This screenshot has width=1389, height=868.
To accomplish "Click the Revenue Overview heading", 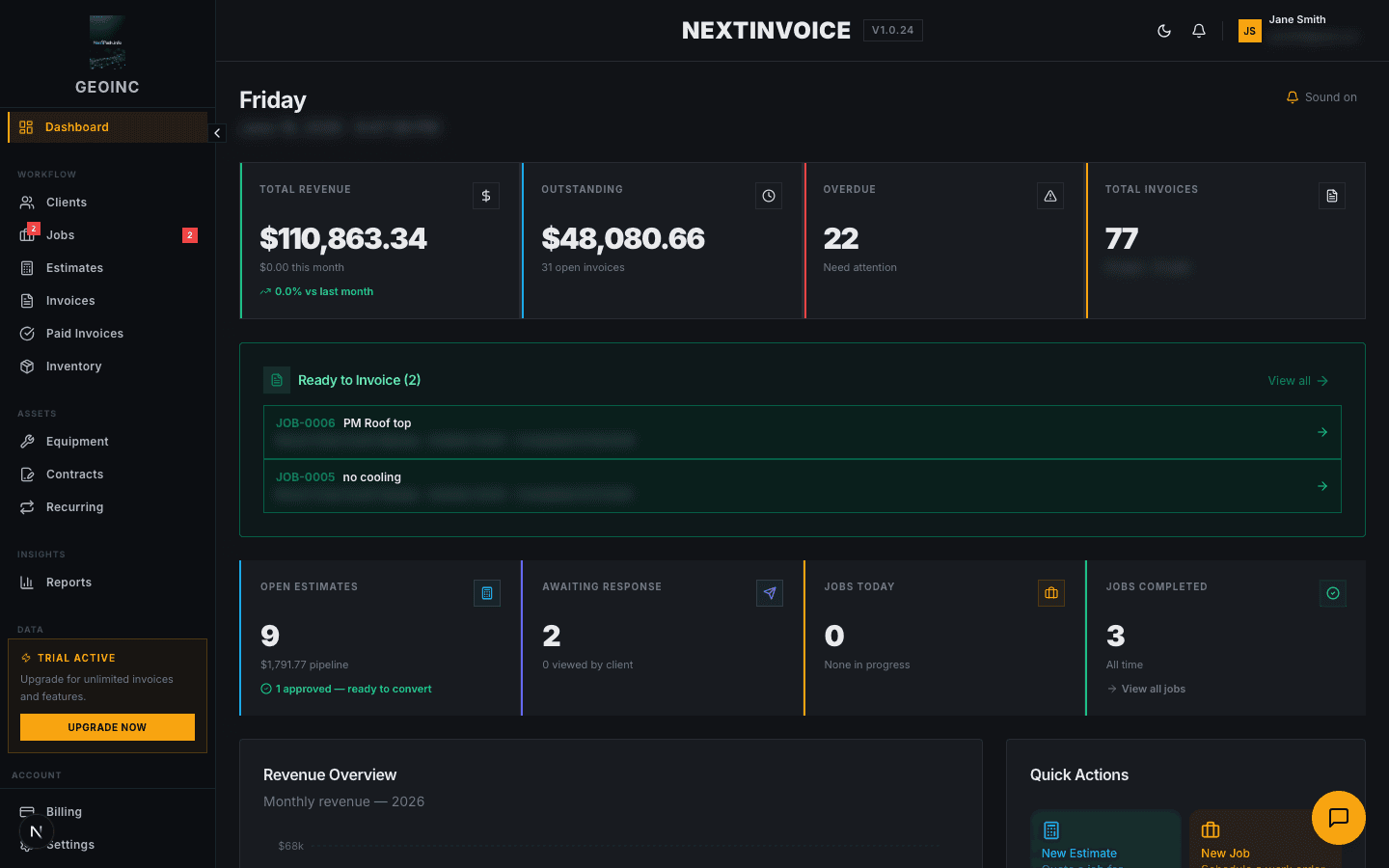I will [x=330, y=775].
